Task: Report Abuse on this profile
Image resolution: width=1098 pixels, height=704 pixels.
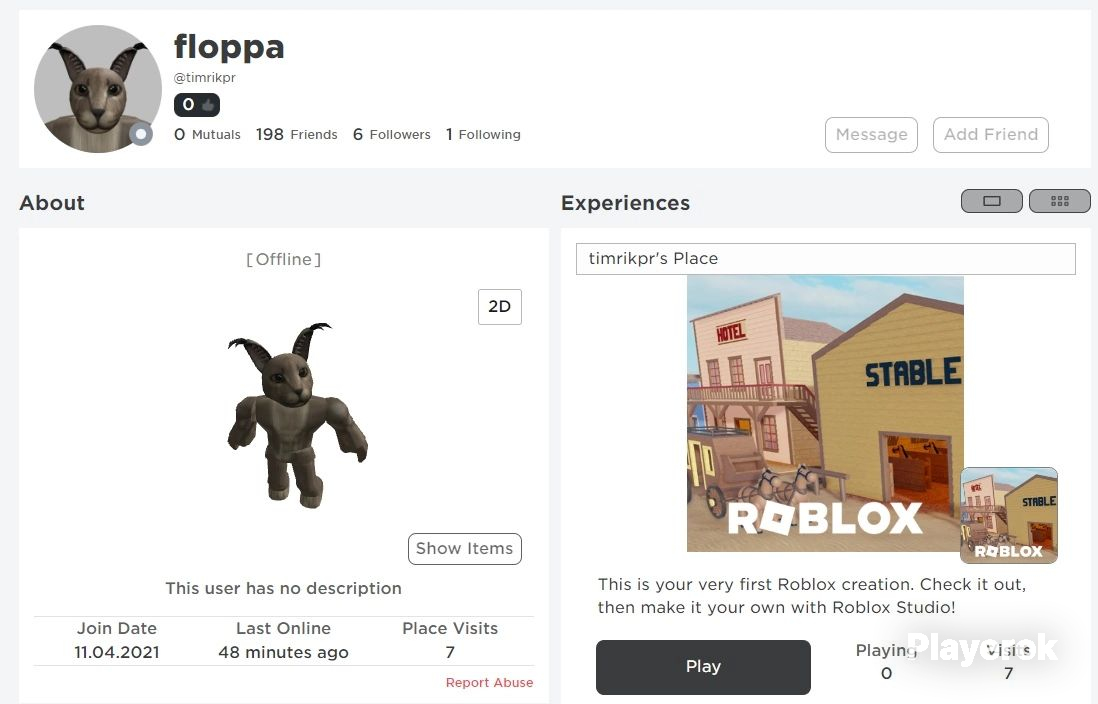Action: (x=489, y=682)
